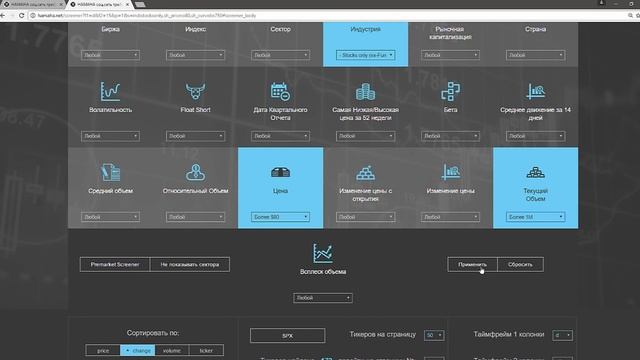
Task: Click the Текущий Объем icon
Action: point(536,172)
